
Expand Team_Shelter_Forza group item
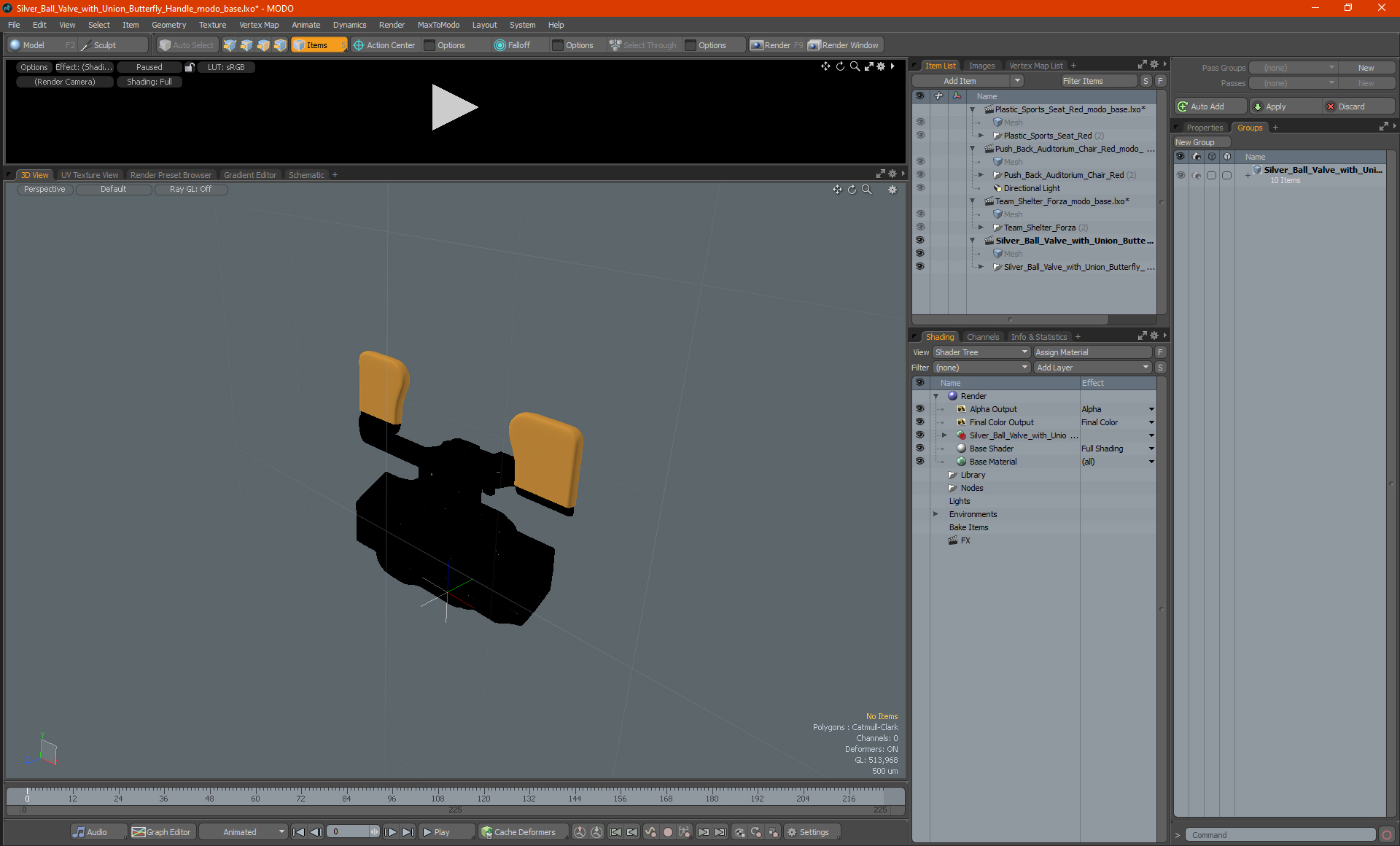[981, 228]
